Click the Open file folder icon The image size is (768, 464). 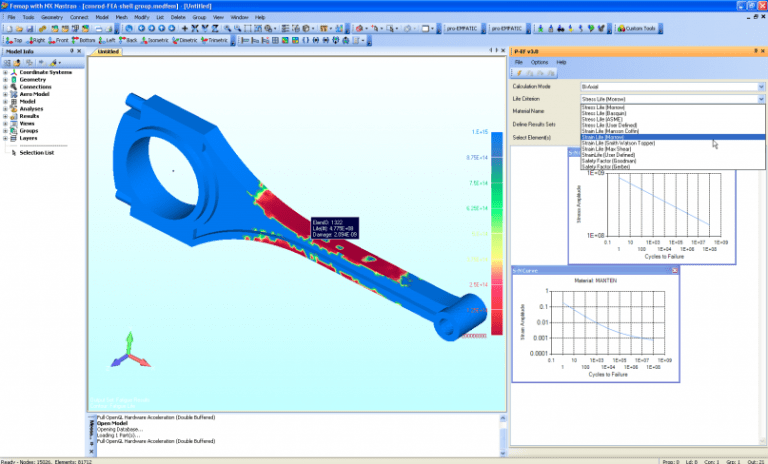19,29
